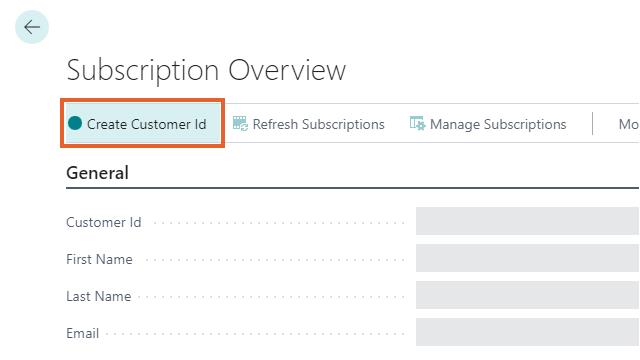Click the Last Name field caption
Image resolution: width=640 pixels, height=360 pixels.
point(99,296)
